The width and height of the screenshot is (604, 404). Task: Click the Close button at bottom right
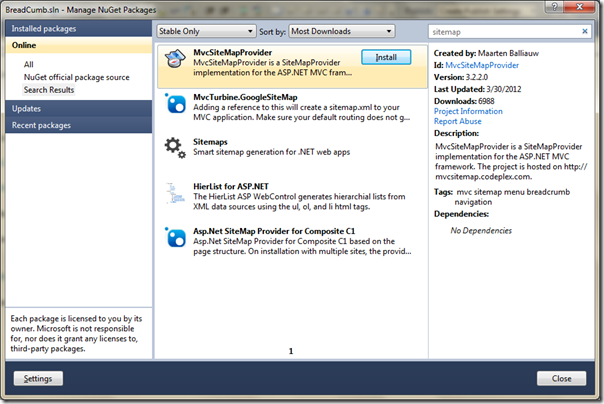tap(562, 379)
